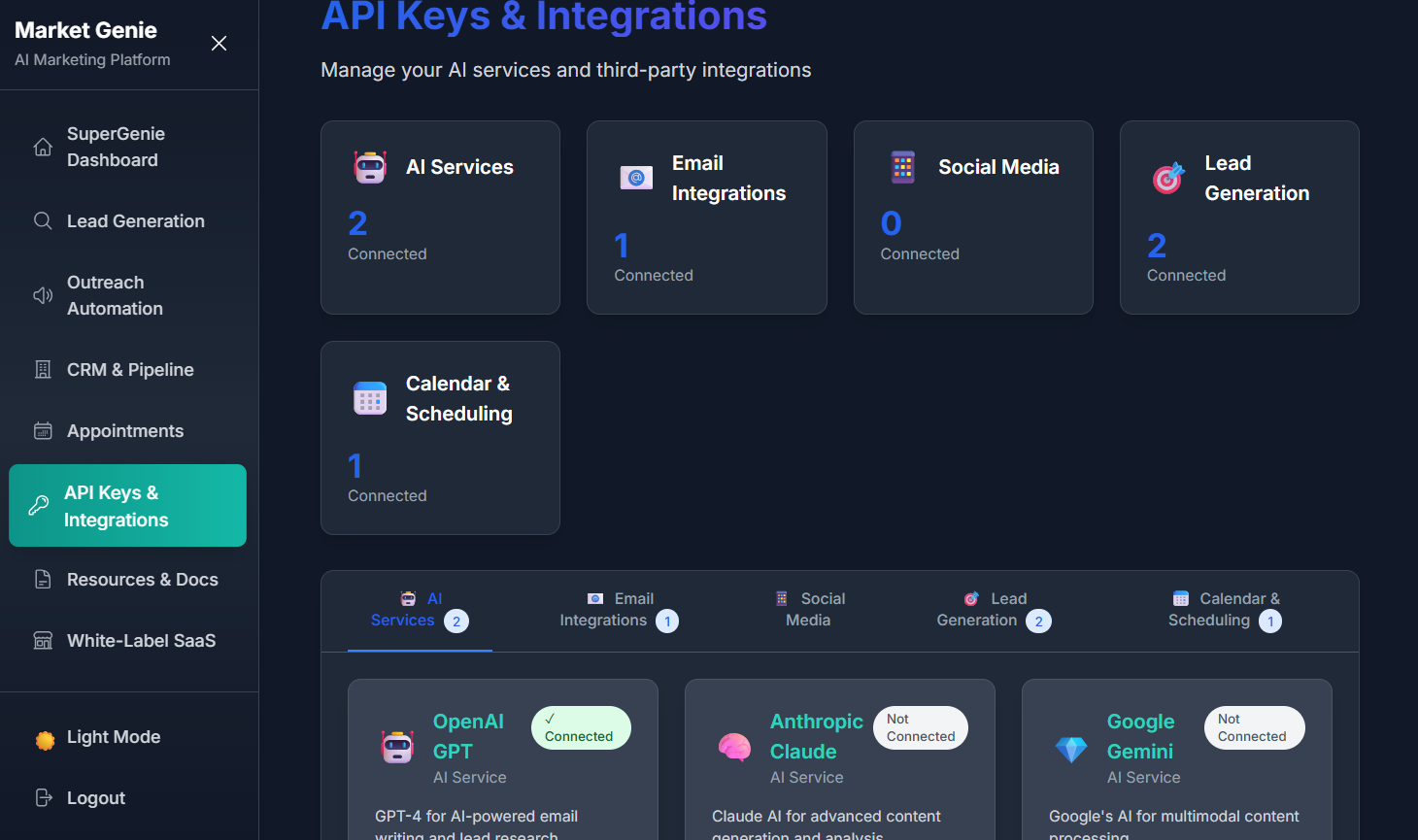Click the Google Gemini diamond icon
Viewport: 1418px width, 840px height.
tap(1071, 748)
